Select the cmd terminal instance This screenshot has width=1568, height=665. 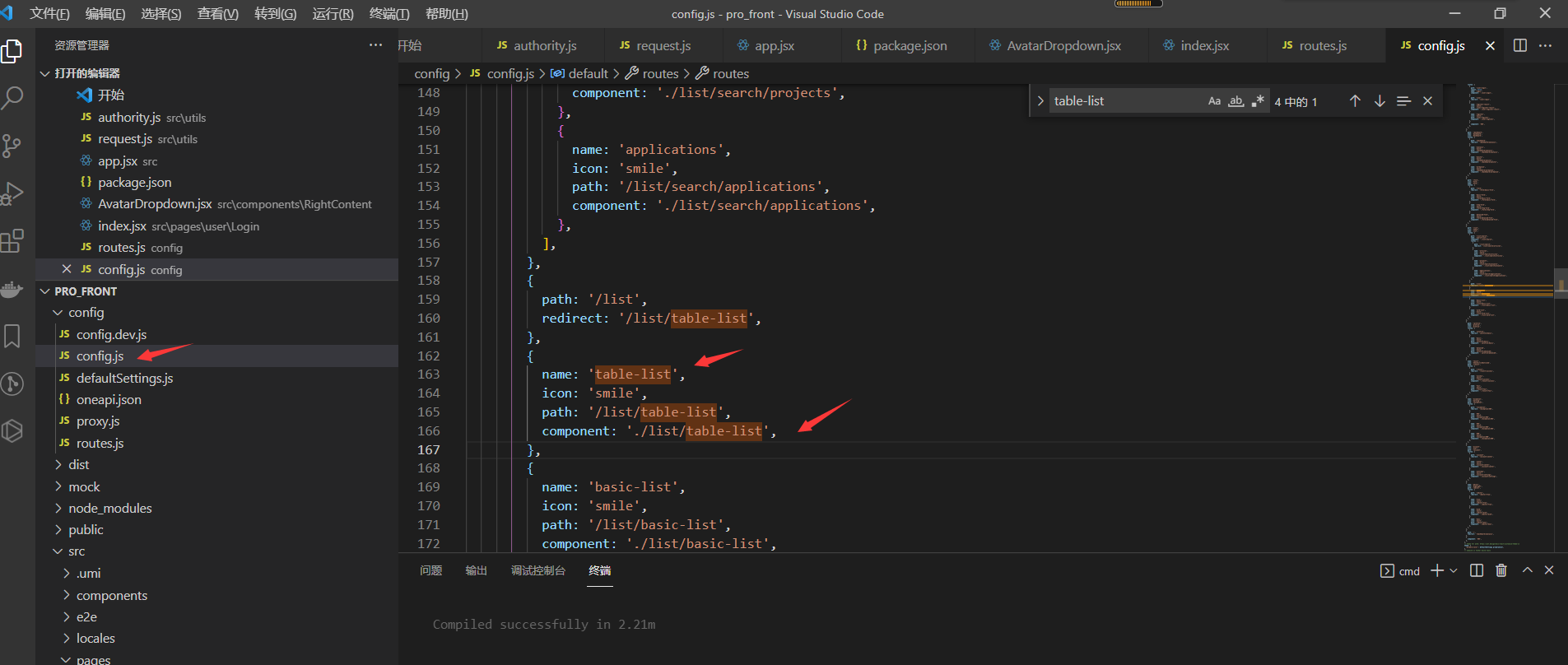[1400, 571]
